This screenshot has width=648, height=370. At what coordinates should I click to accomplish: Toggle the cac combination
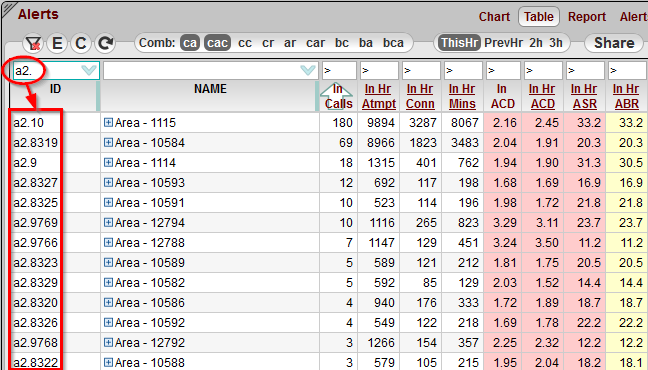click(x=217, y=43)
